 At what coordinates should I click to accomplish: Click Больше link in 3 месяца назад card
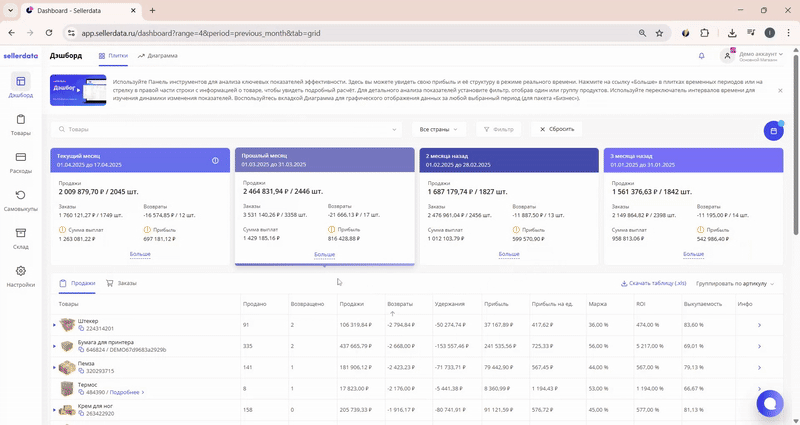click(x=693, y=254)
